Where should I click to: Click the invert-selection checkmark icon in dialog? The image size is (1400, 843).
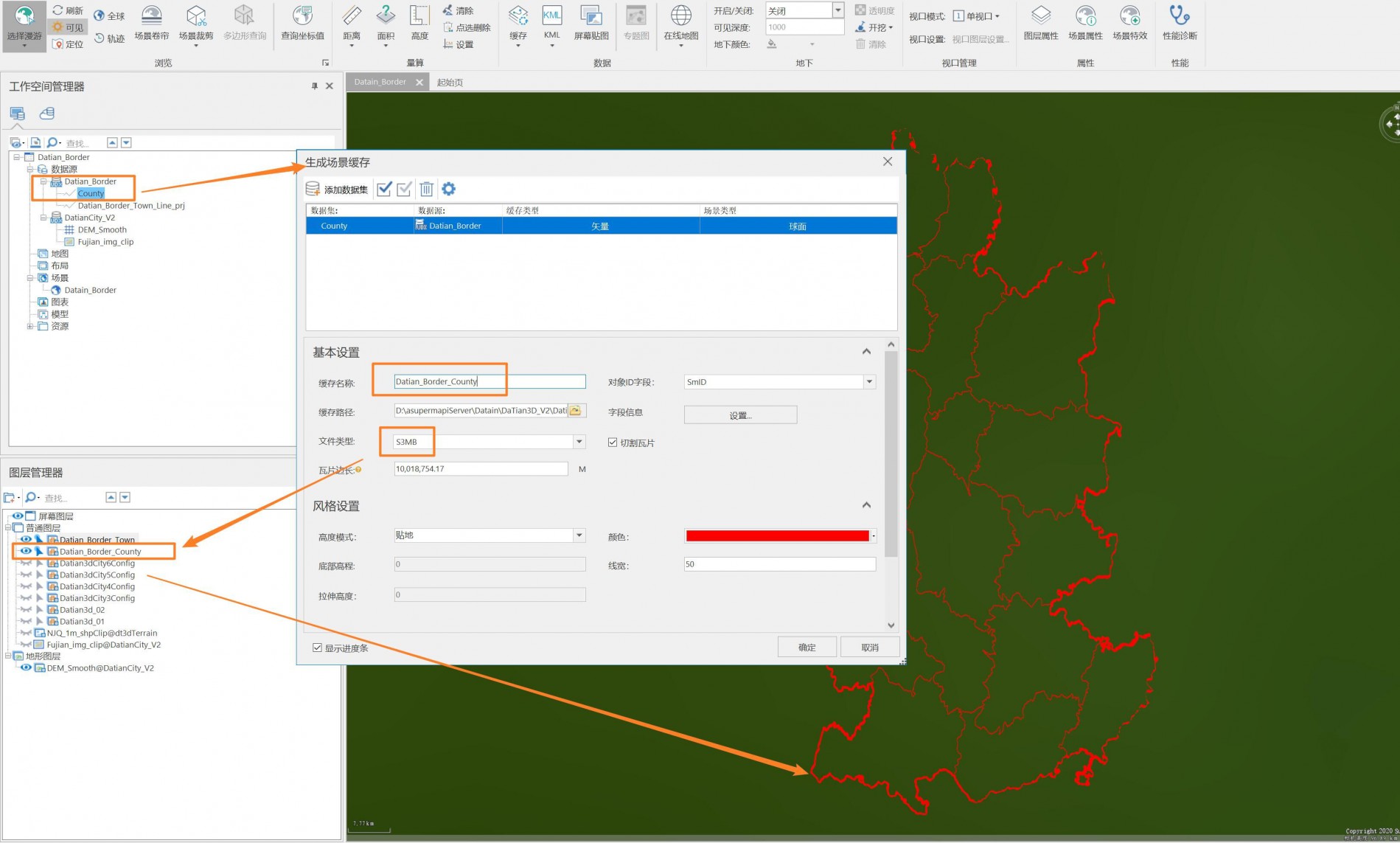(404, 189)
